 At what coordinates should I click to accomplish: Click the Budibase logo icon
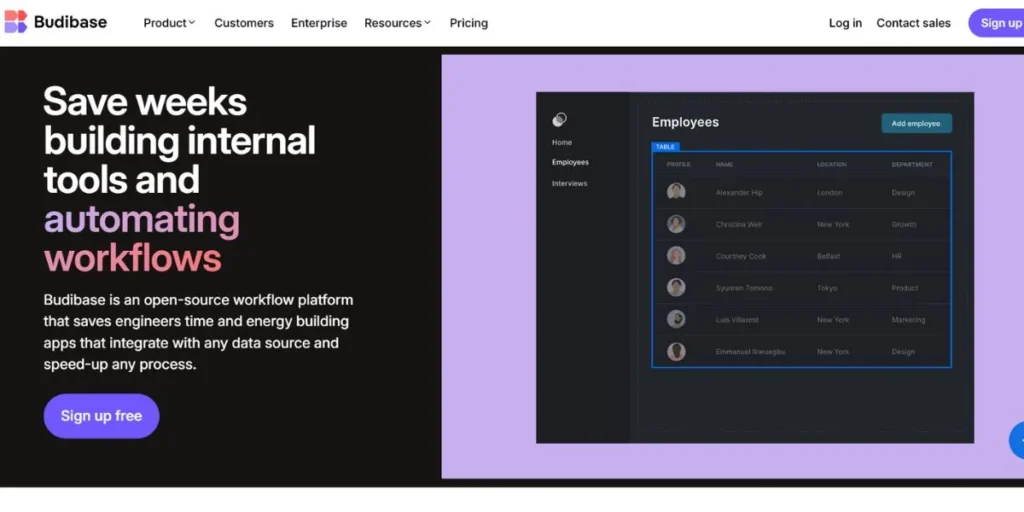click(x=16, y=22)
